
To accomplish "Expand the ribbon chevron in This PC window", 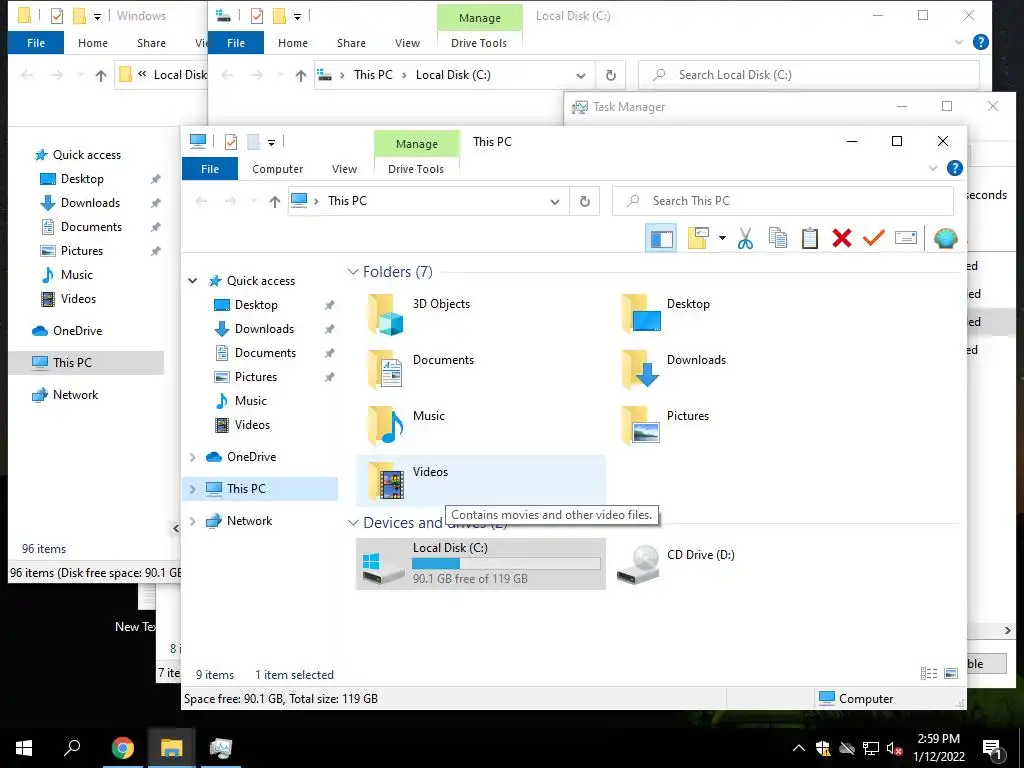I will [933, 168].
